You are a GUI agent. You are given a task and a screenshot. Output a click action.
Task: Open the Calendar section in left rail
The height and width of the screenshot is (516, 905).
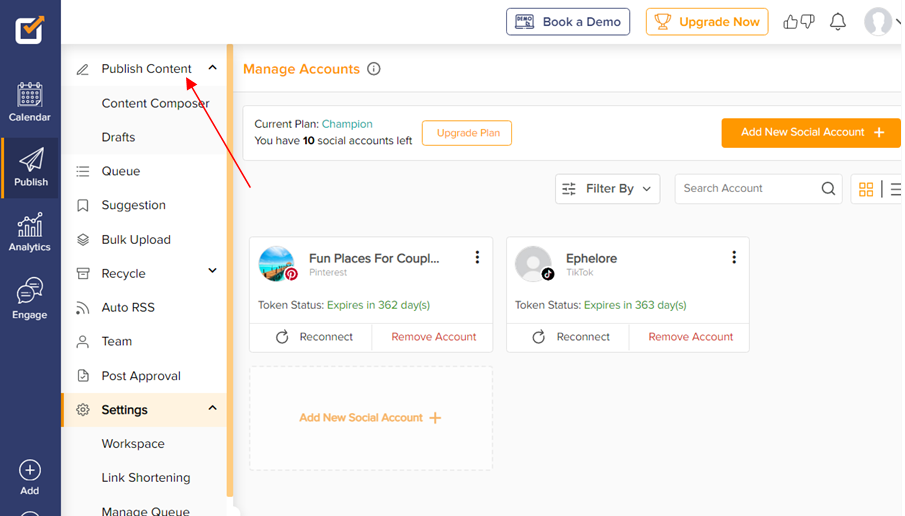pyautogui.click(x=29, y=102)
